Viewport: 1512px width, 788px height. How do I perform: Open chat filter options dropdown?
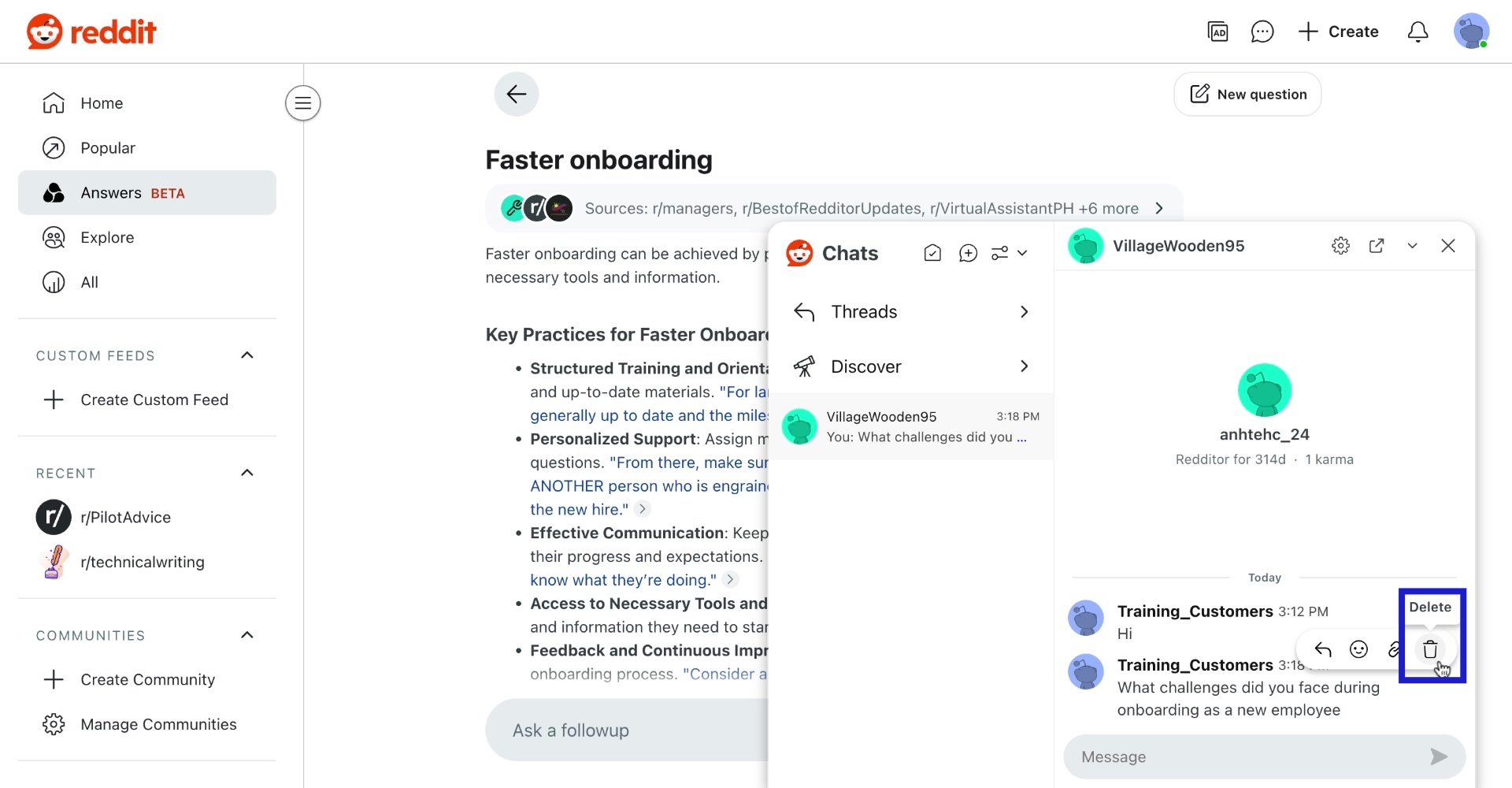click(1009, 253)
